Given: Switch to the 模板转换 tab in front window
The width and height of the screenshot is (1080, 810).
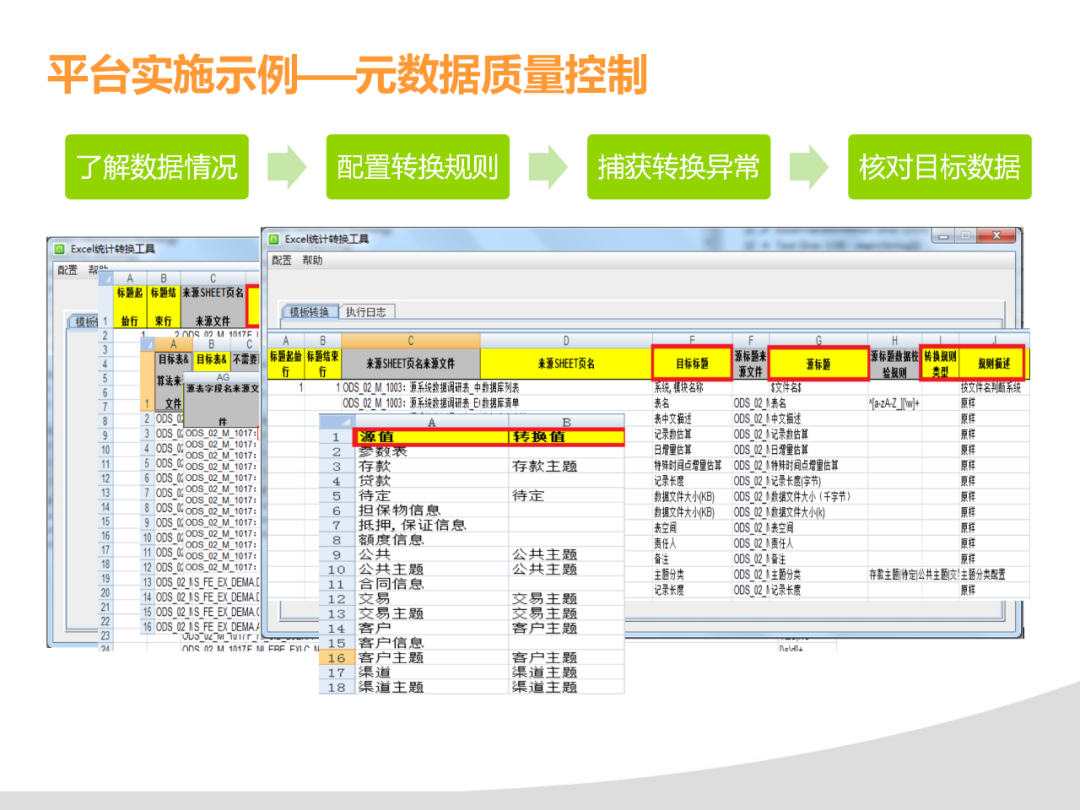Looking at the screenshot, I should (309, 312).
